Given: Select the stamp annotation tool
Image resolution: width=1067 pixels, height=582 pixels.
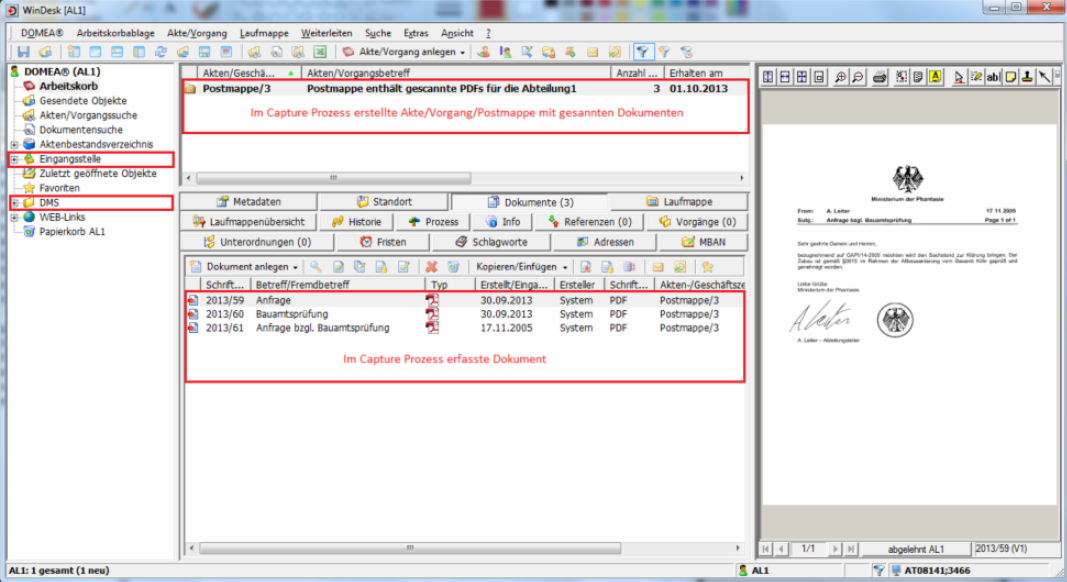Looking at the screenshot, I should pyautogui.click(x=1028, y=77).
